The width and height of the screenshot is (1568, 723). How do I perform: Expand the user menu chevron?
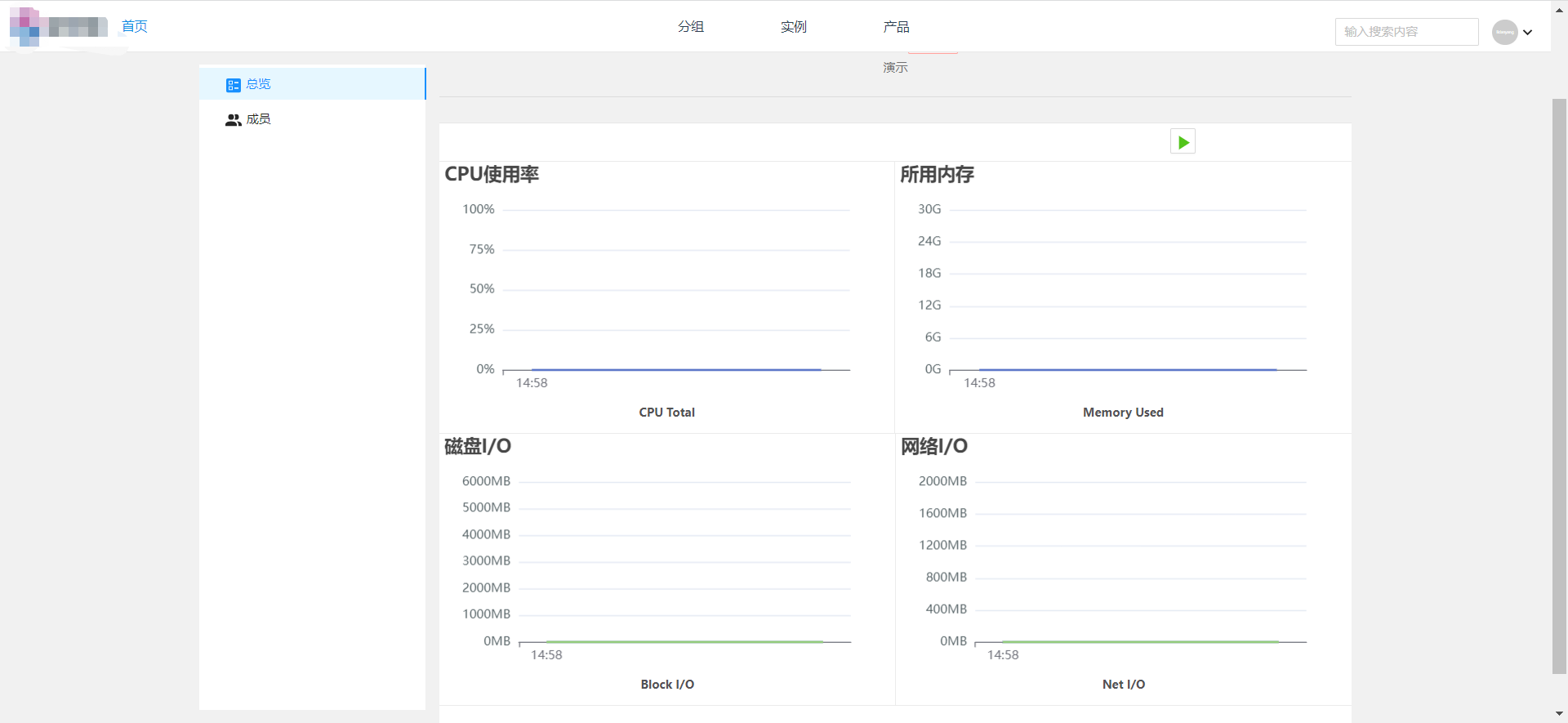[x=1527, y=33]
